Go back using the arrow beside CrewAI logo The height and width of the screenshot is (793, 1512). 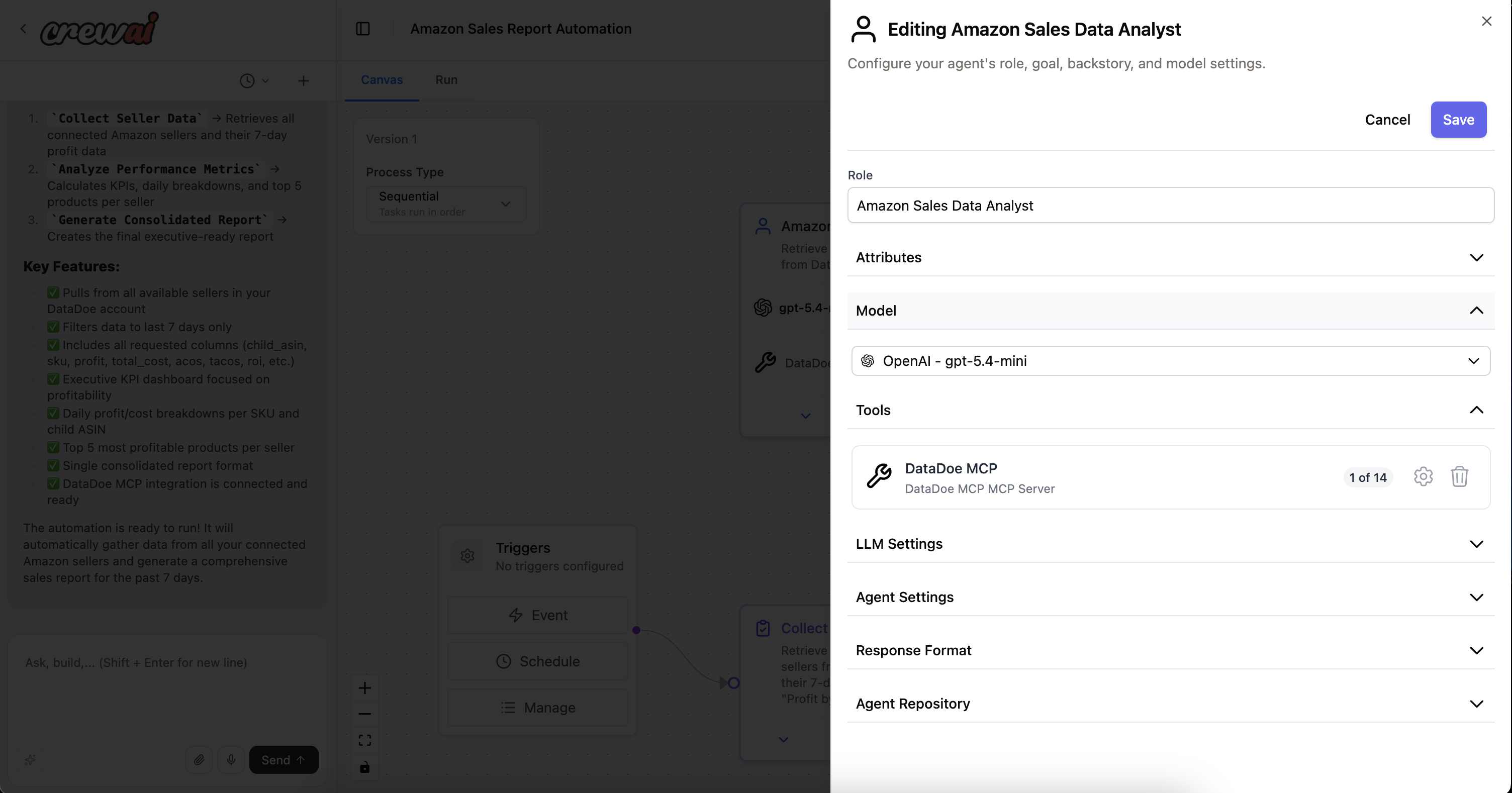(x=24, y=29)
